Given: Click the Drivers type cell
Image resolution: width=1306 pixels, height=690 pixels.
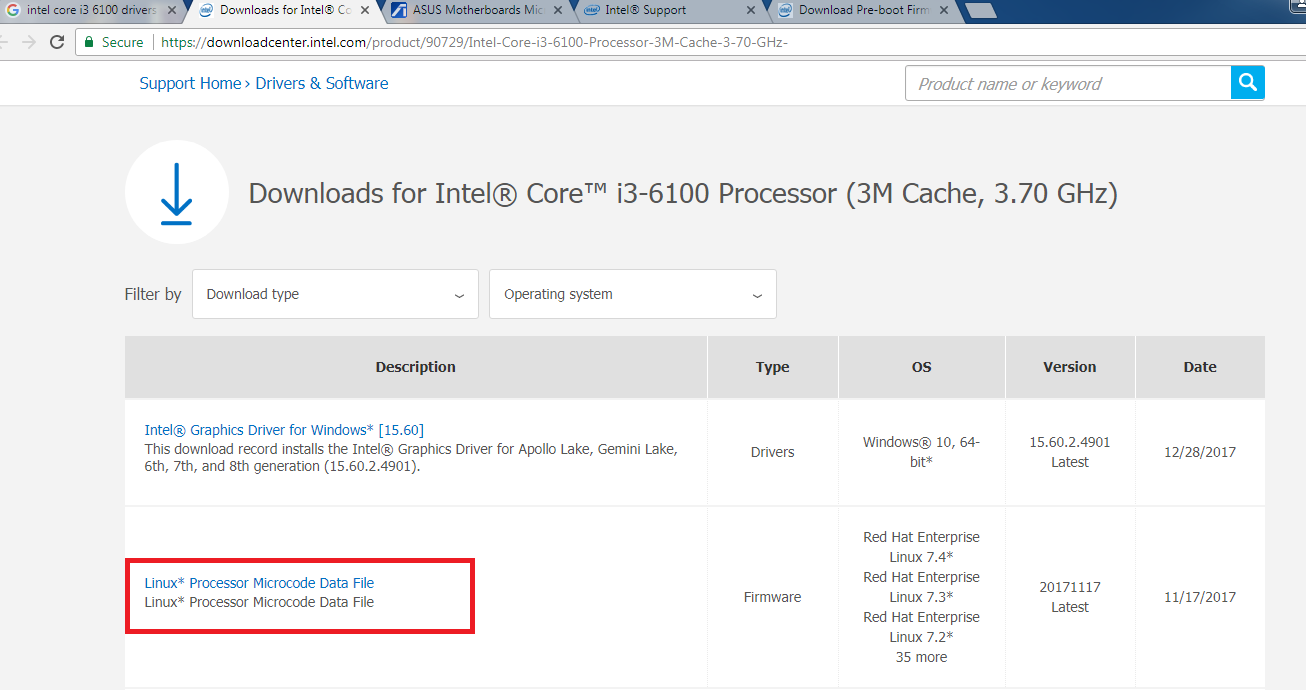Looking at the screenshot, I should [773, 452].
